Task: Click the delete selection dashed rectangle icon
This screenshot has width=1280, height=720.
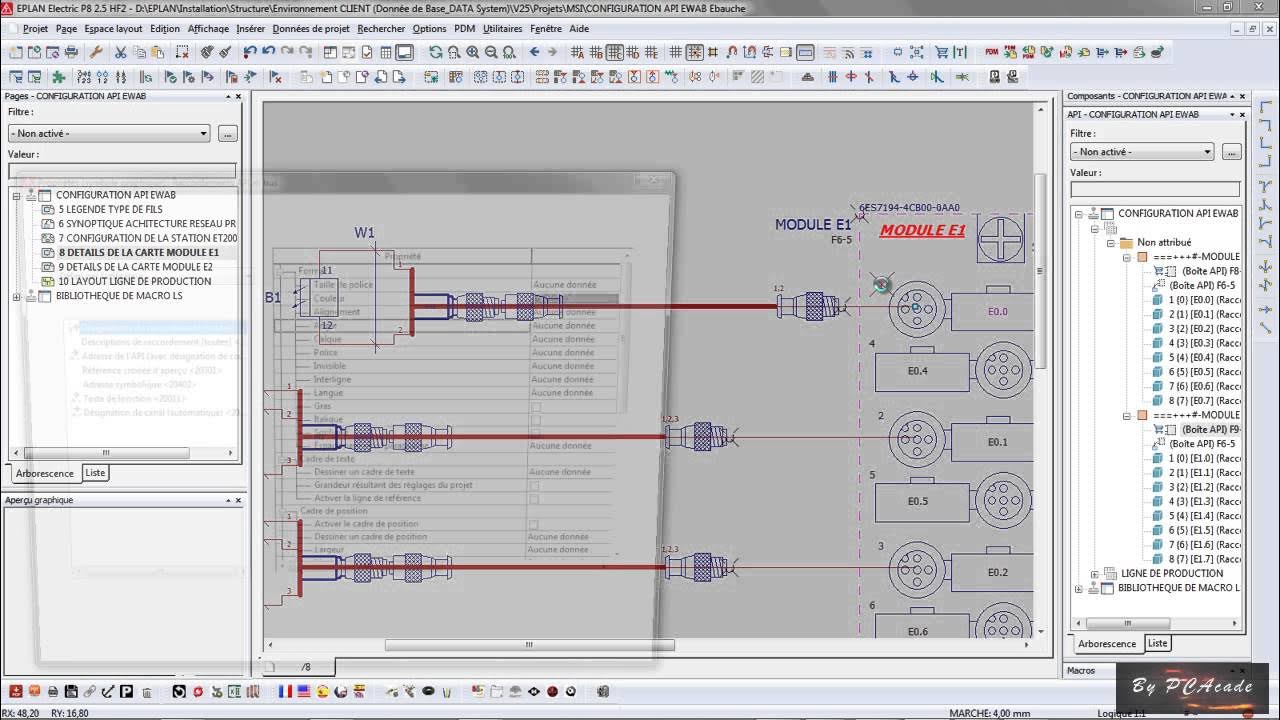Action: tap(183, 52)
